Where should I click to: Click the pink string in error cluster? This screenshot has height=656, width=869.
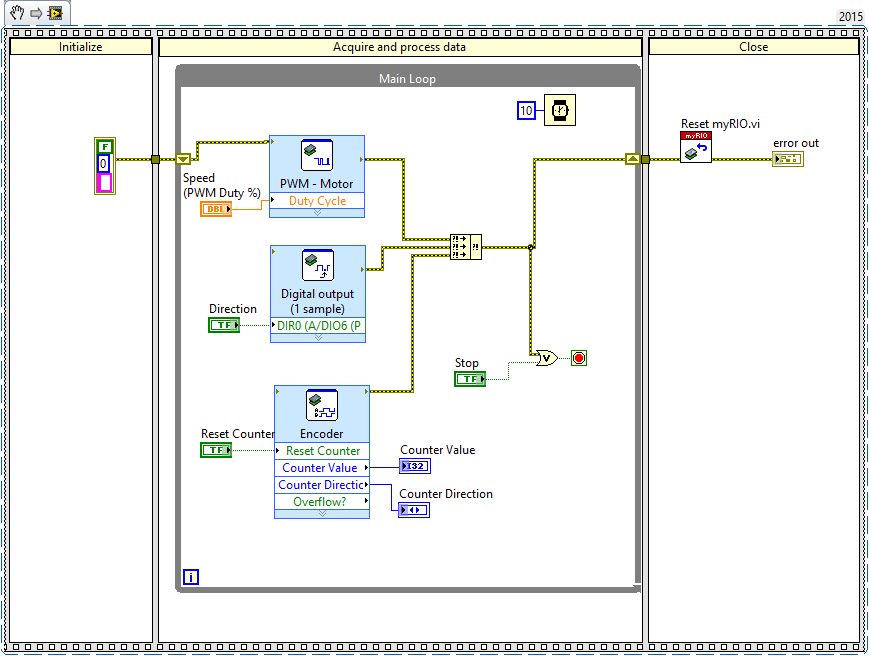(104, 182)
